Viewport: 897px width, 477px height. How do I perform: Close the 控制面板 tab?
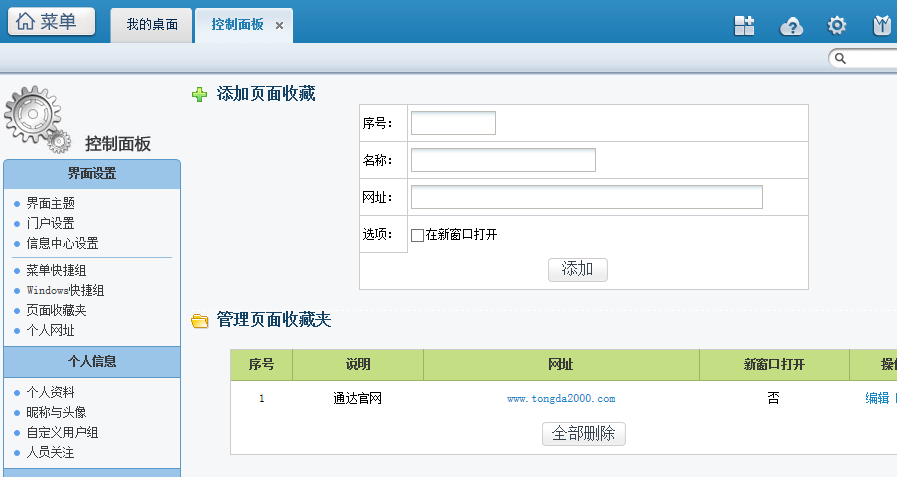280,25
